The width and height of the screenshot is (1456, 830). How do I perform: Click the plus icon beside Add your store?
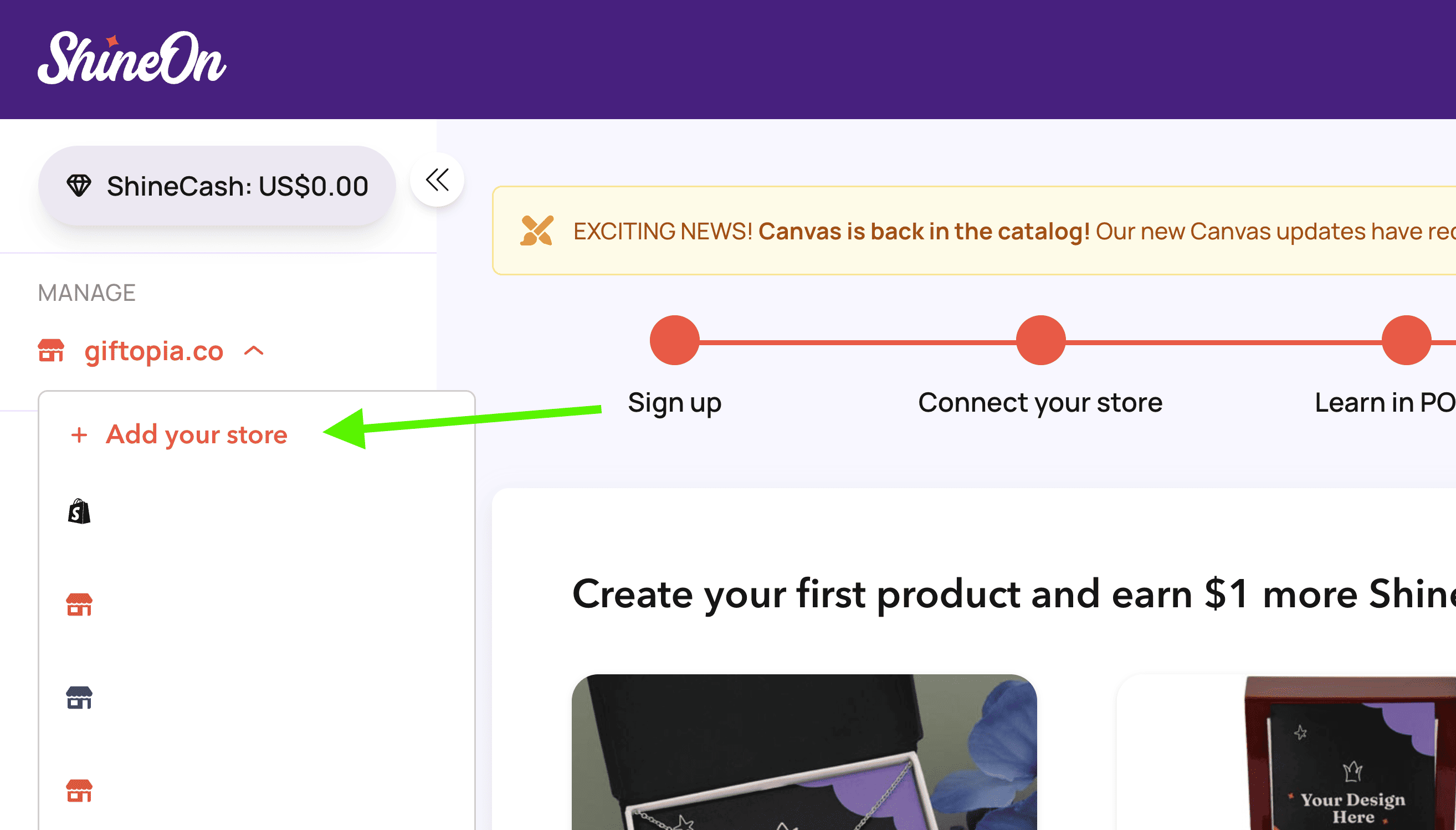pos(79,435)
